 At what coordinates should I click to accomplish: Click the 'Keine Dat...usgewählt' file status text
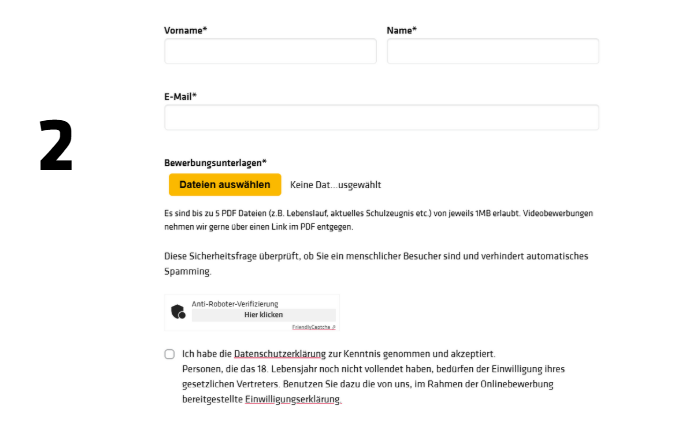[x=335, y=185]
